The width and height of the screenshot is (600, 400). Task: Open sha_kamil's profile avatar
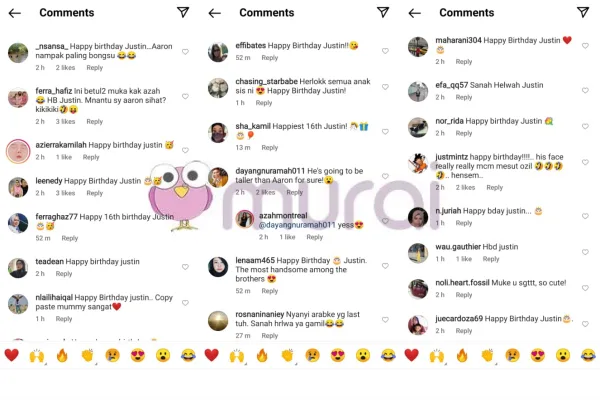coord(218,133)
